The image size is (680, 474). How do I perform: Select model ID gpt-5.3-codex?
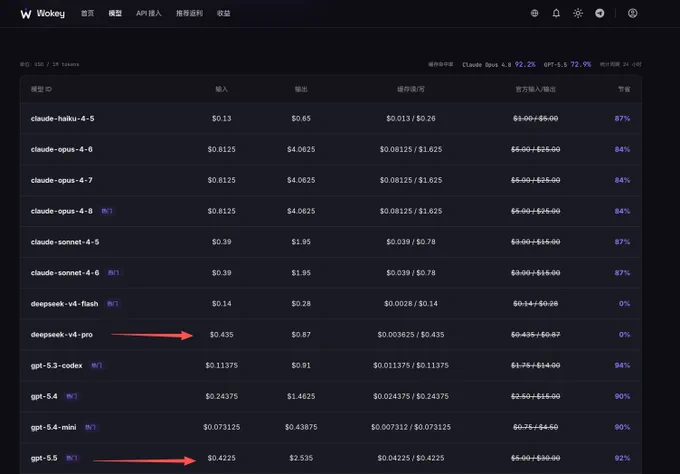[x=56, y=366]
